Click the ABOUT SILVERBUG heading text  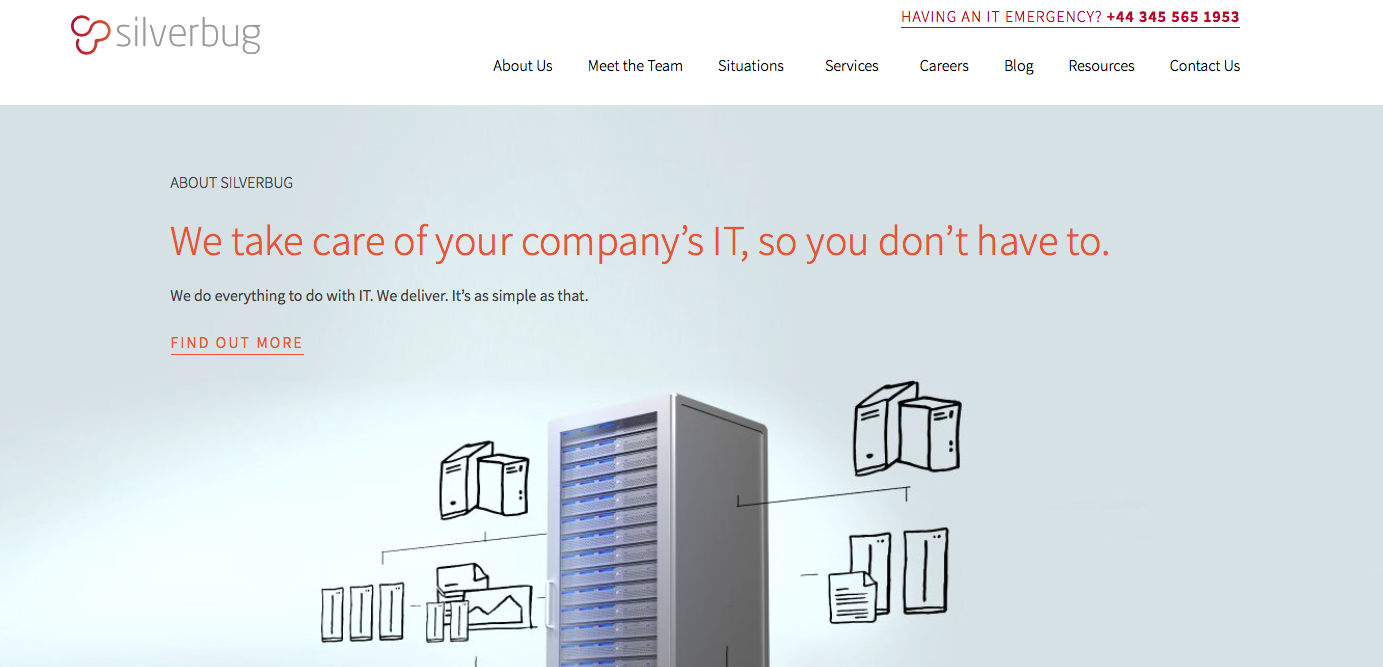[231, 183]
